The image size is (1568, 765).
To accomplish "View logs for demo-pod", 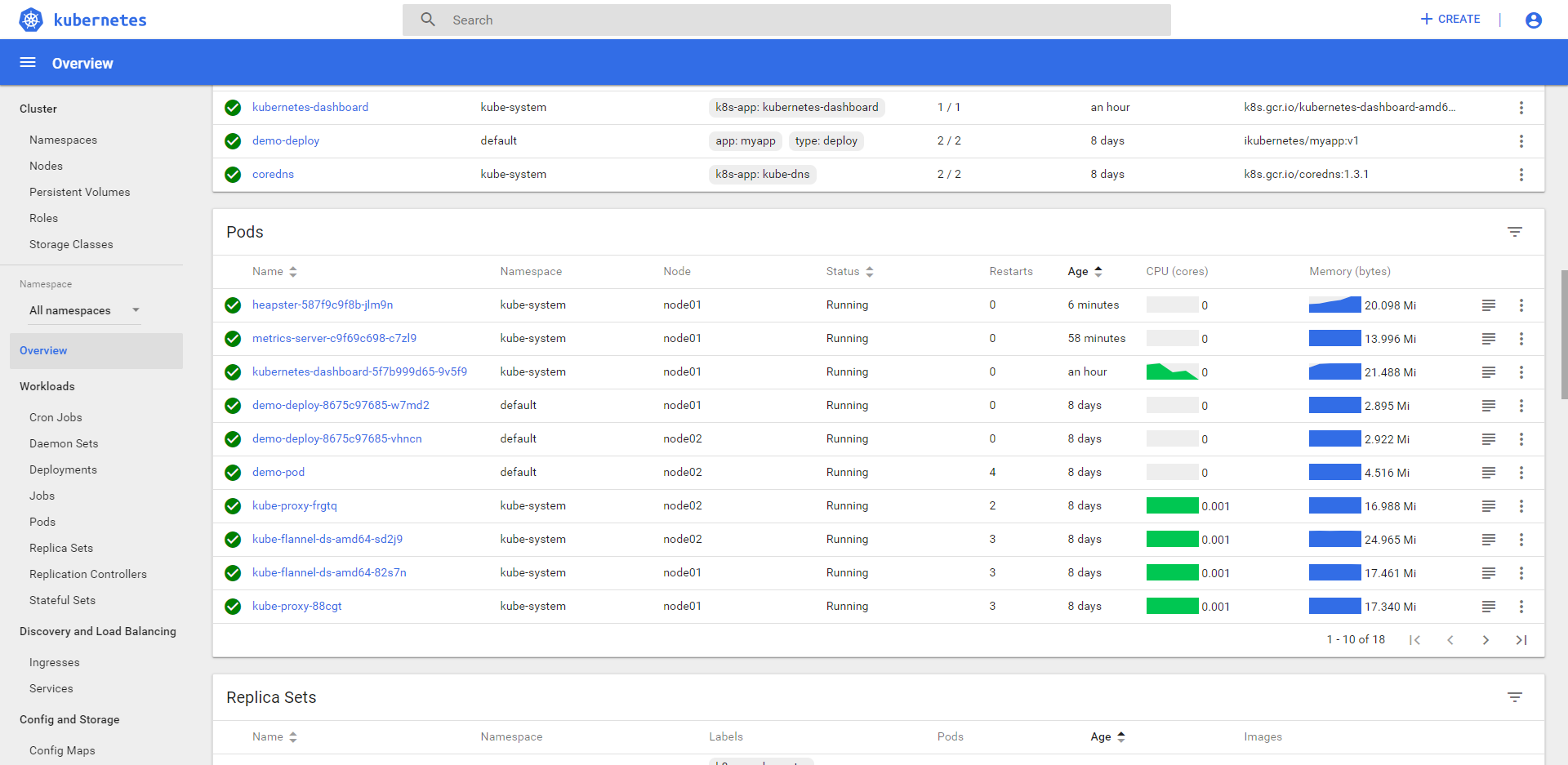I will coord(1489,473).
